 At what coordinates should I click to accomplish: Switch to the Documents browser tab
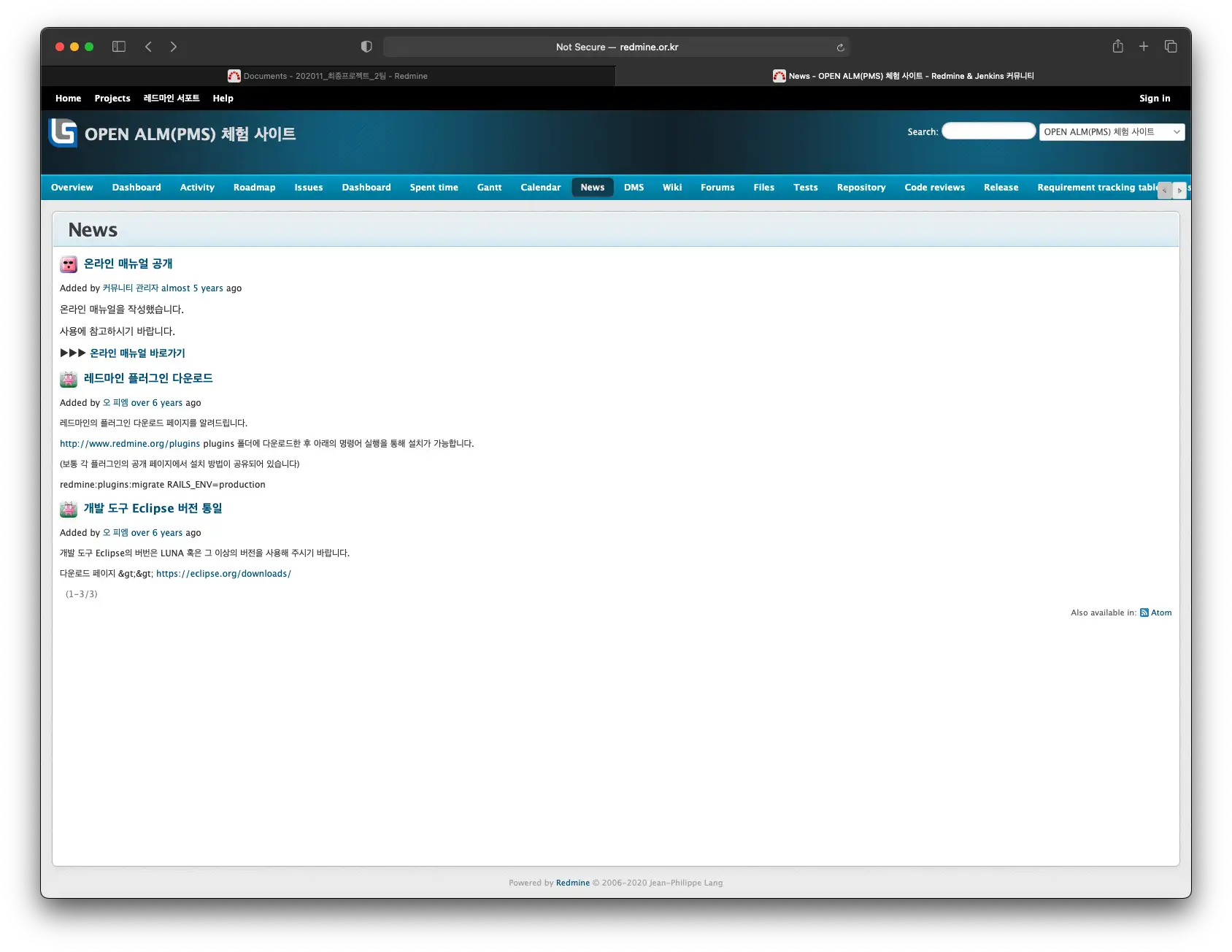tap(328, 76)
